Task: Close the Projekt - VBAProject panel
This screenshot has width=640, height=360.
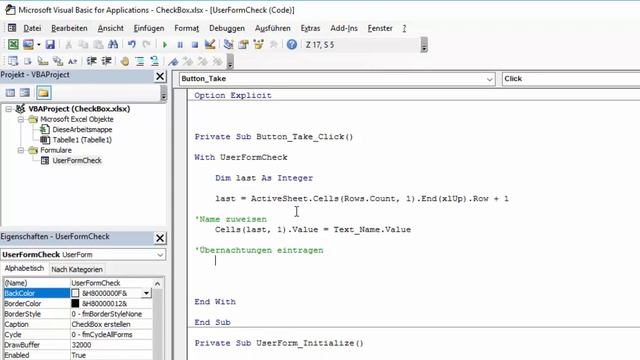Action: [160, 76]
